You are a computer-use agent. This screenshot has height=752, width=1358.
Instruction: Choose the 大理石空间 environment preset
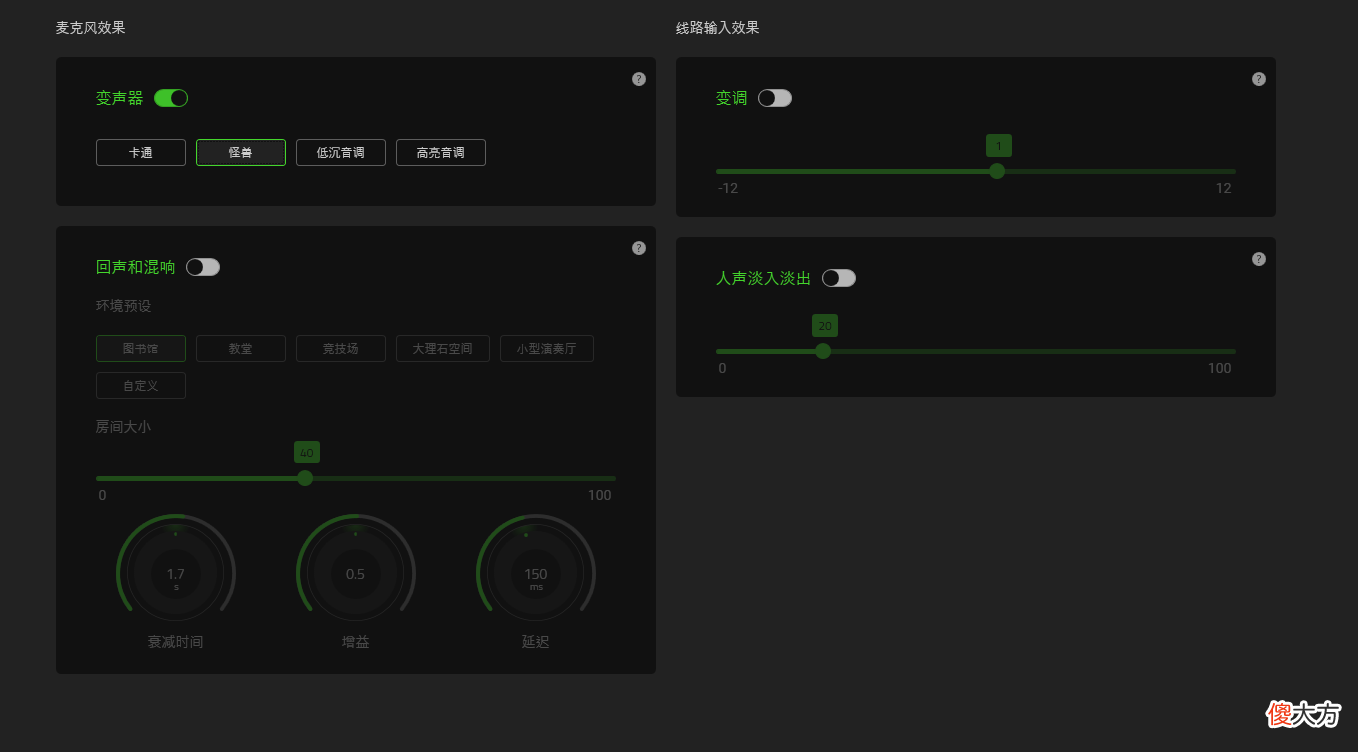(x=443, y=348)
